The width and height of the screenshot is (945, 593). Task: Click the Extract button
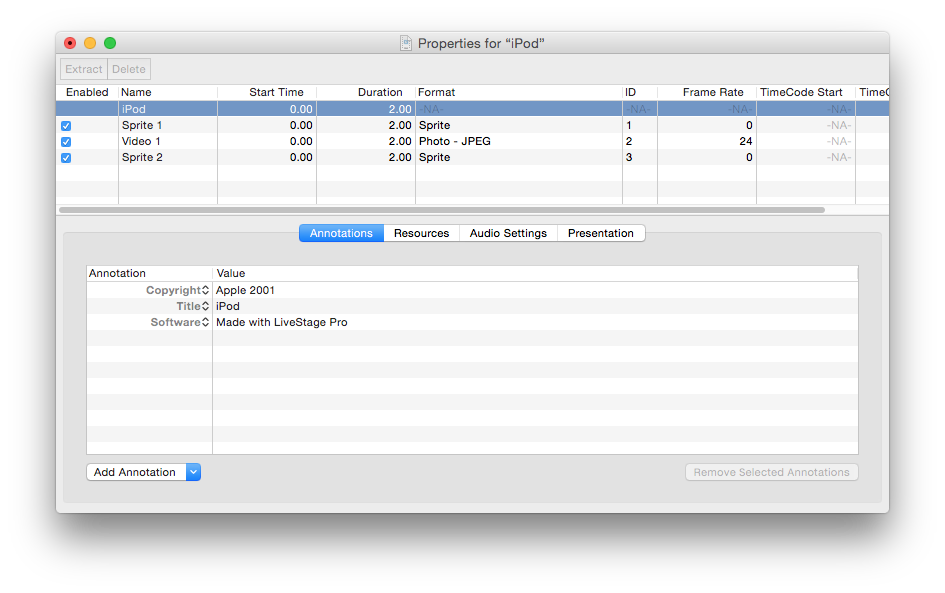click(84, 69)
